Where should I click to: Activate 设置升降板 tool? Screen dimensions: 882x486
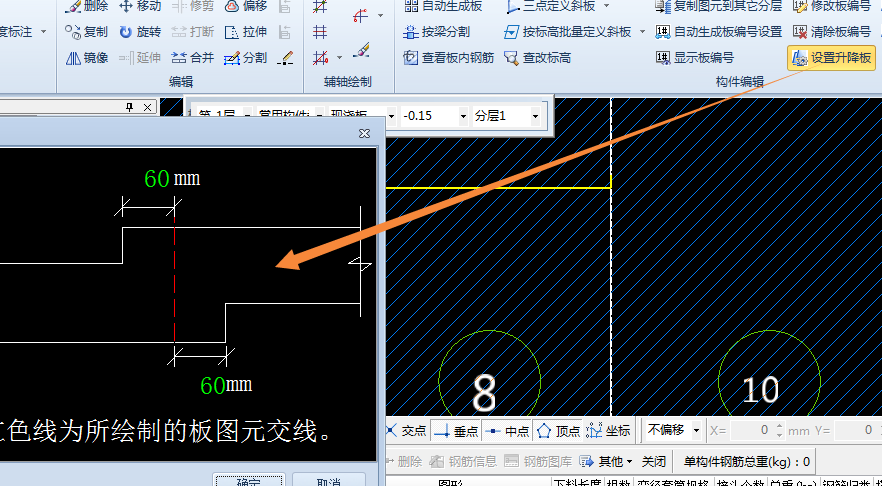click(831, 58)
